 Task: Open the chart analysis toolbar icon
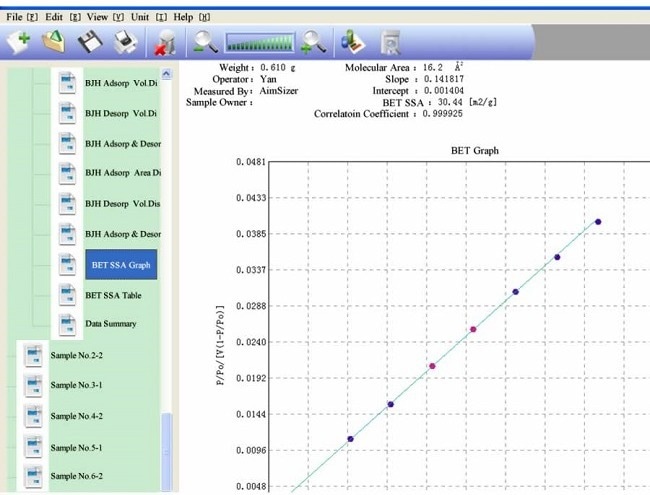(352, 41)
